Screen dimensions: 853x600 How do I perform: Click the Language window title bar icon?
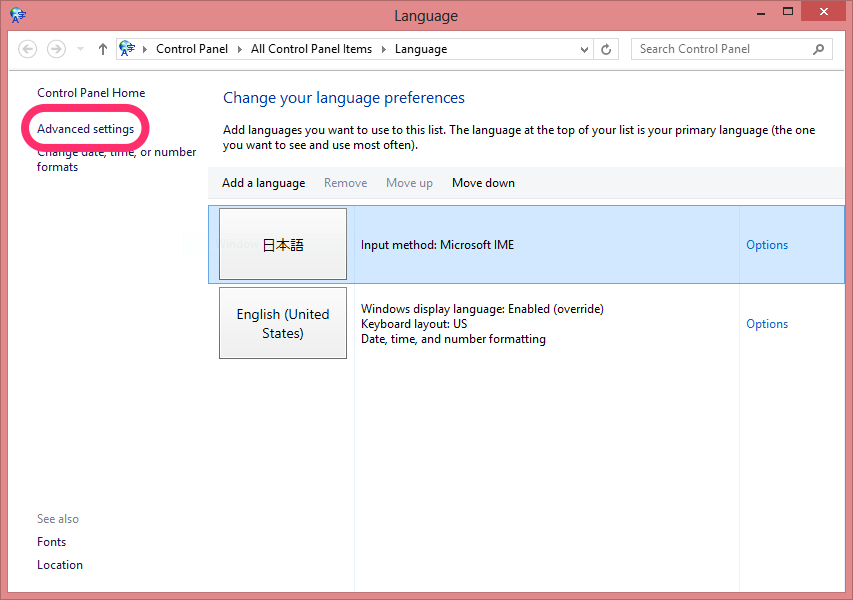pos(17,15)
